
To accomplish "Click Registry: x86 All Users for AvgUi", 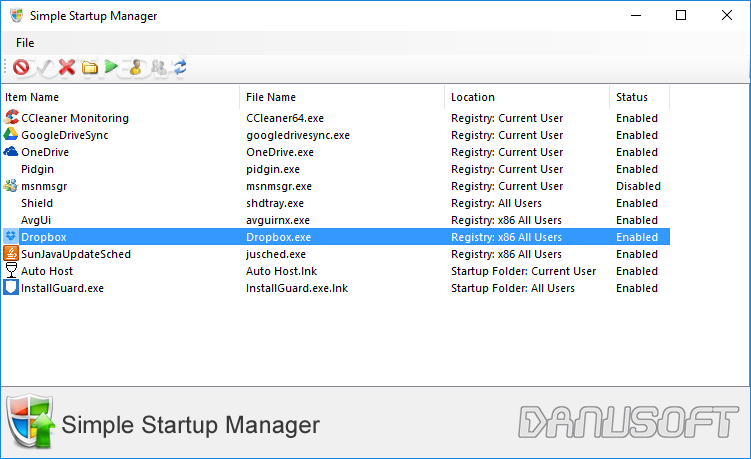I will pyautogui.click(x=506, y=220).
